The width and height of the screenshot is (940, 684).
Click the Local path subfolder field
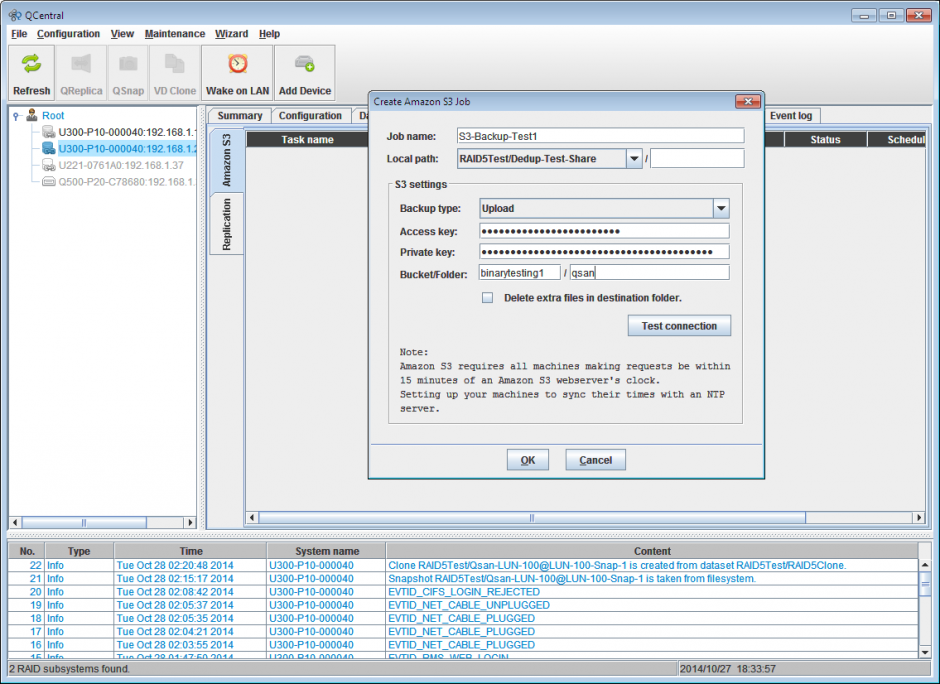[697, 159]
